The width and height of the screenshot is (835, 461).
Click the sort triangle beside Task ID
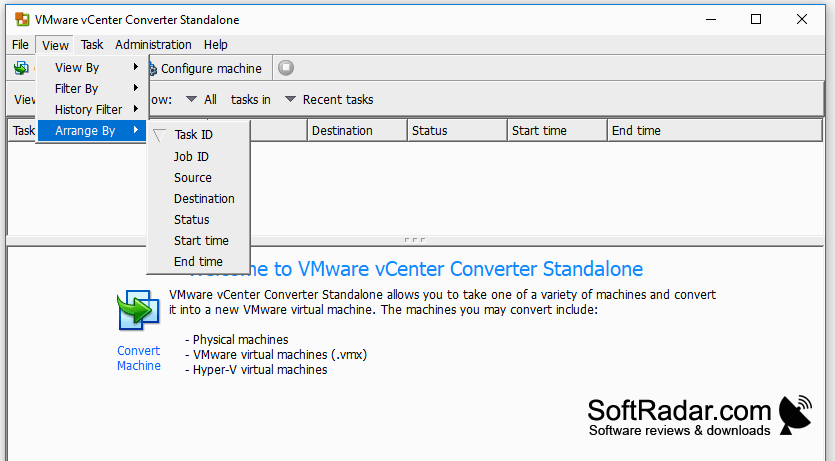pos(159,135)
